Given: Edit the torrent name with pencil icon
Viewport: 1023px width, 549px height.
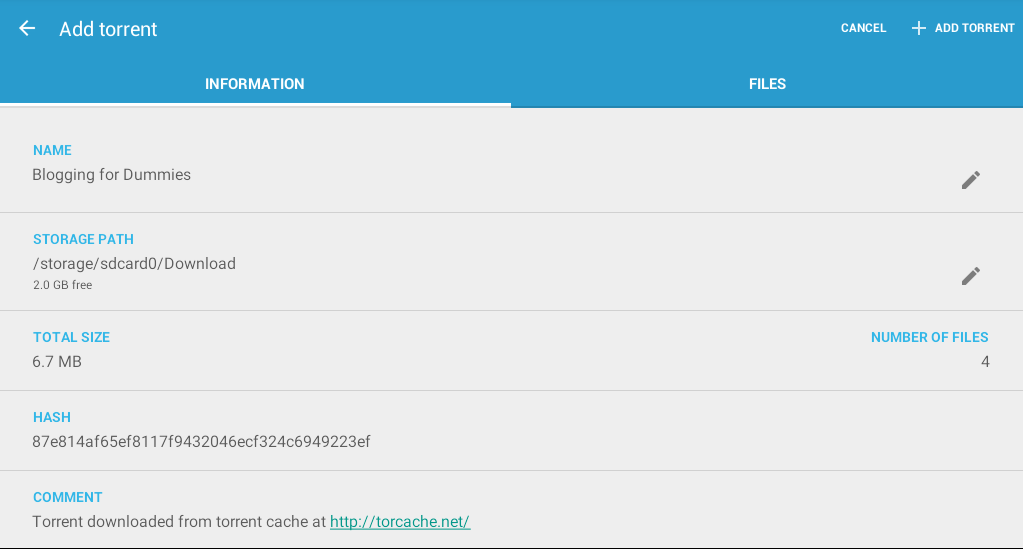Looking at the screenshot, I should point(971,180).
